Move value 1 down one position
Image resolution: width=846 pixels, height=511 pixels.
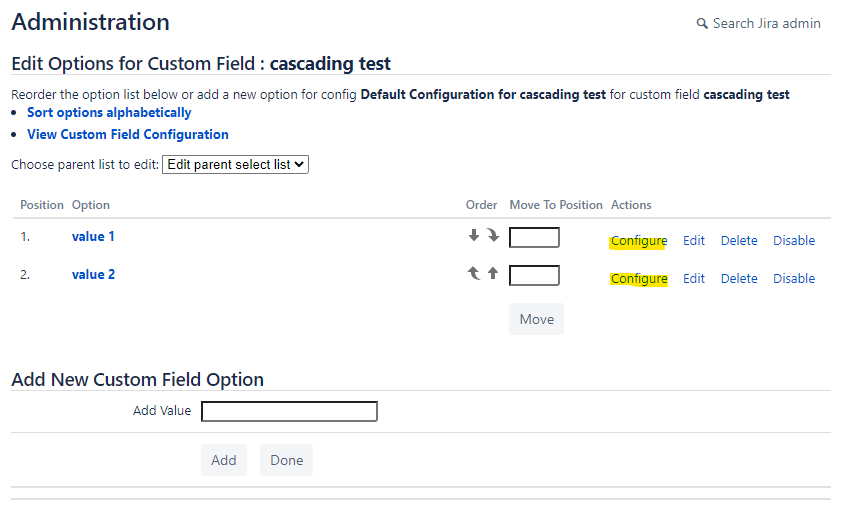coord(474,236)
